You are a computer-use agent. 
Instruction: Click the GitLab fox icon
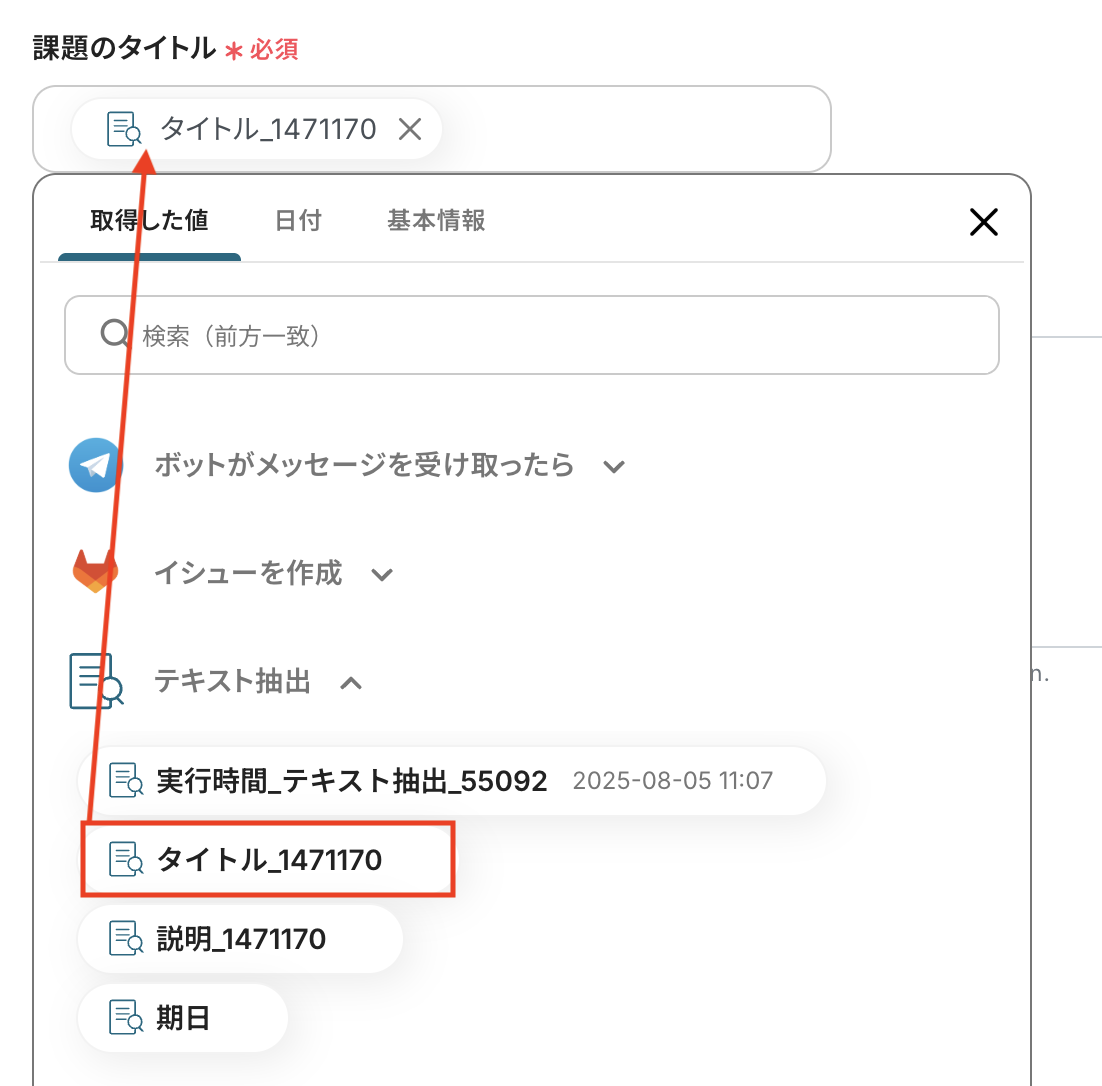[96, 571]
